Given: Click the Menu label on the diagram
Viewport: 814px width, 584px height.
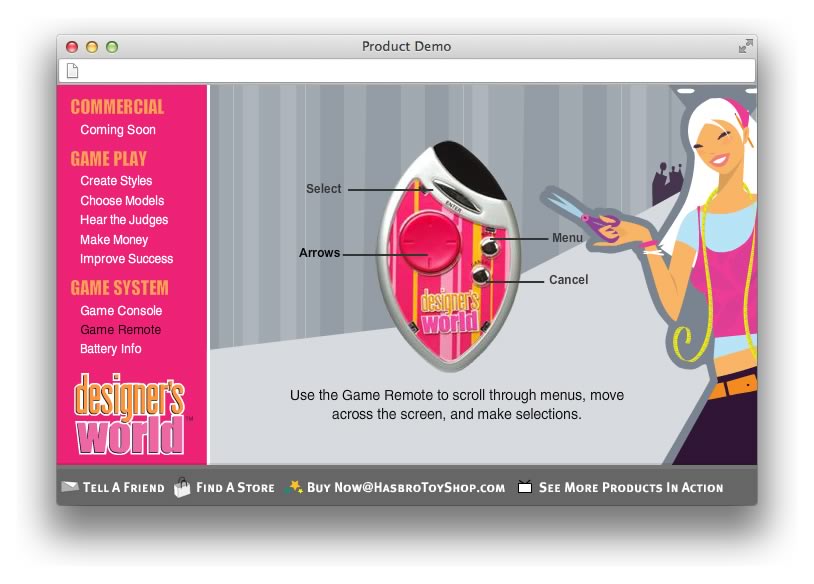Looking at the screenshot, I should click(567, 238).
